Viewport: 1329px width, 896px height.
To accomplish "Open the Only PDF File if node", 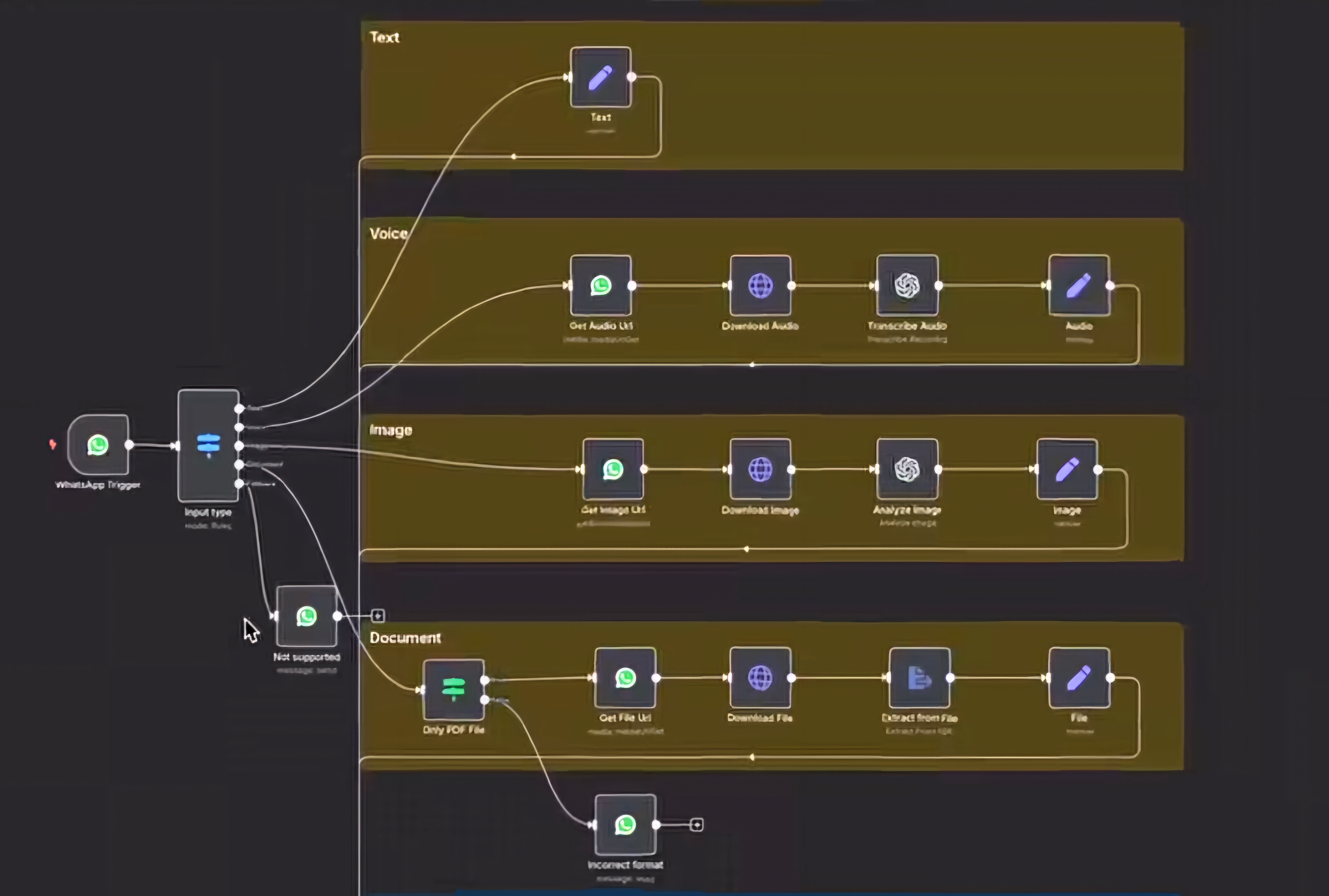I will [x=454, y=690].
